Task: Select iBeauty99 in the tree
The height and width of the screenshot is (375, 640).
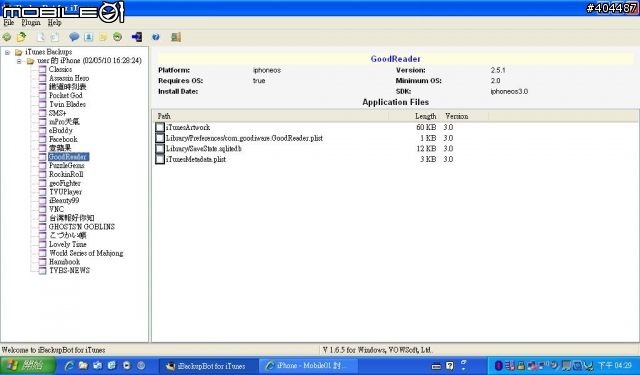Action: click(x=64, y=200)
